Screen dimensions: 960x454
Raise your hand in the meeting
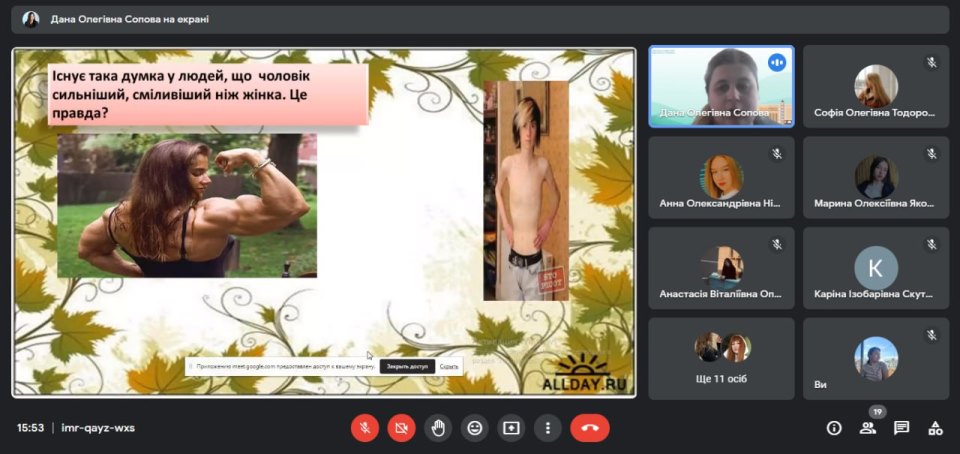click(x=438, y=428)
